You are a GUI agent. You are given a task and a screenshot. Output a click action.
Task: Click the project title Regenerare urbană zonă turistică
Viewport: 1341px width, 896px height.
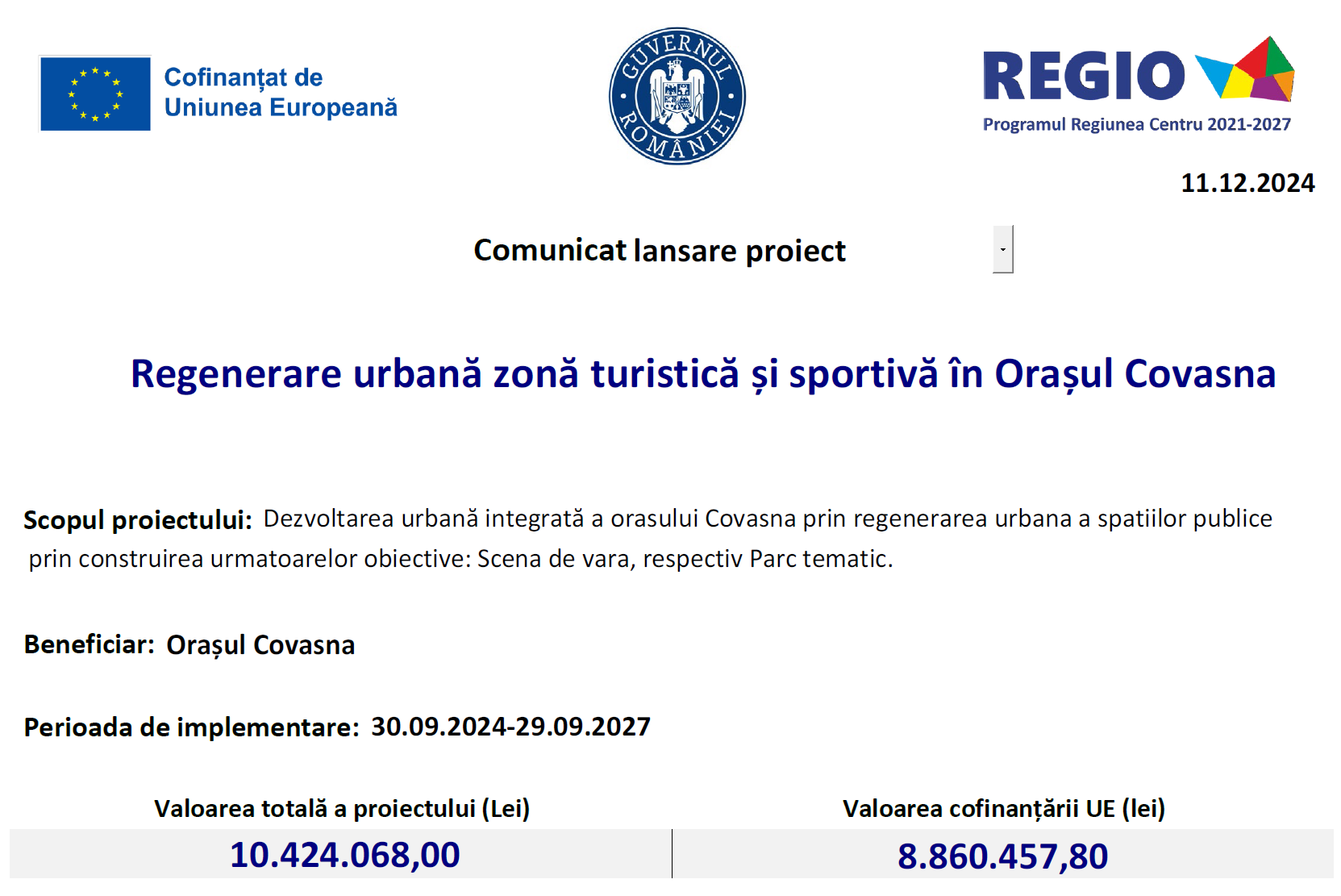tap(703, 373)
